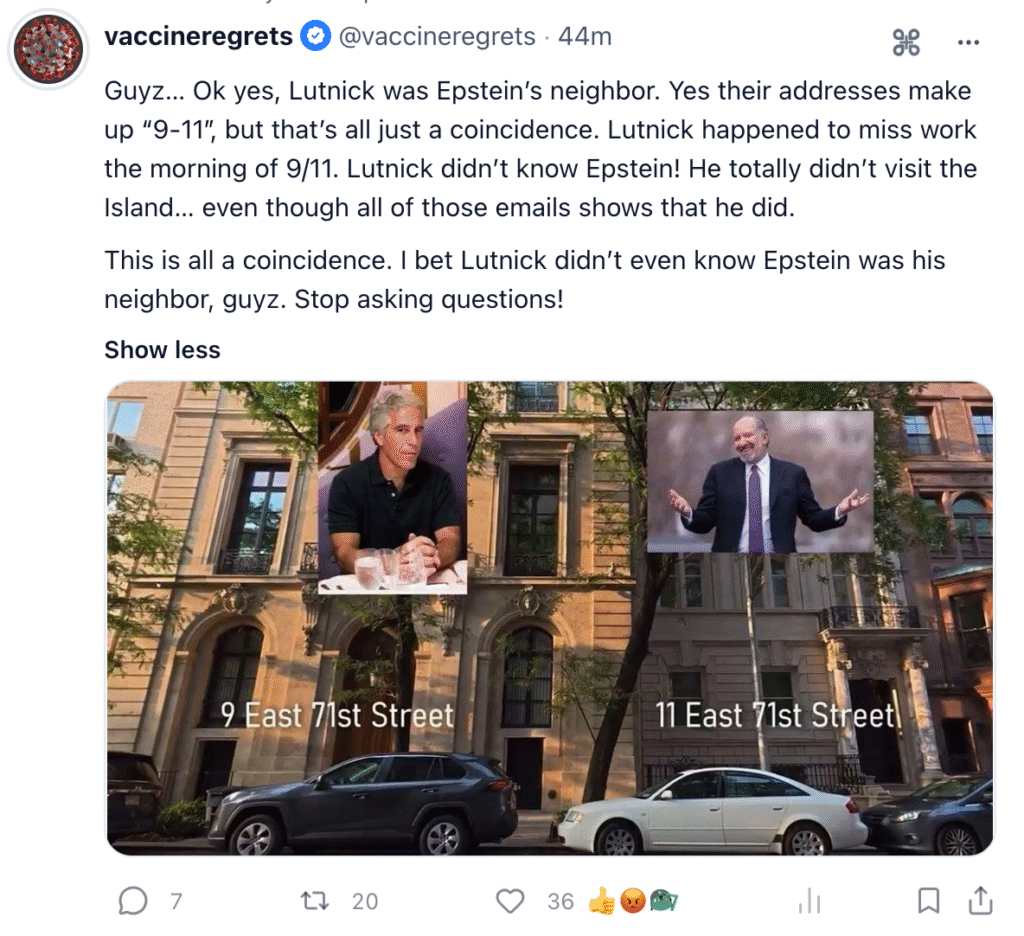The image size is (1024, 936).
Task: Click the retweet count 20
Action: 365,901
